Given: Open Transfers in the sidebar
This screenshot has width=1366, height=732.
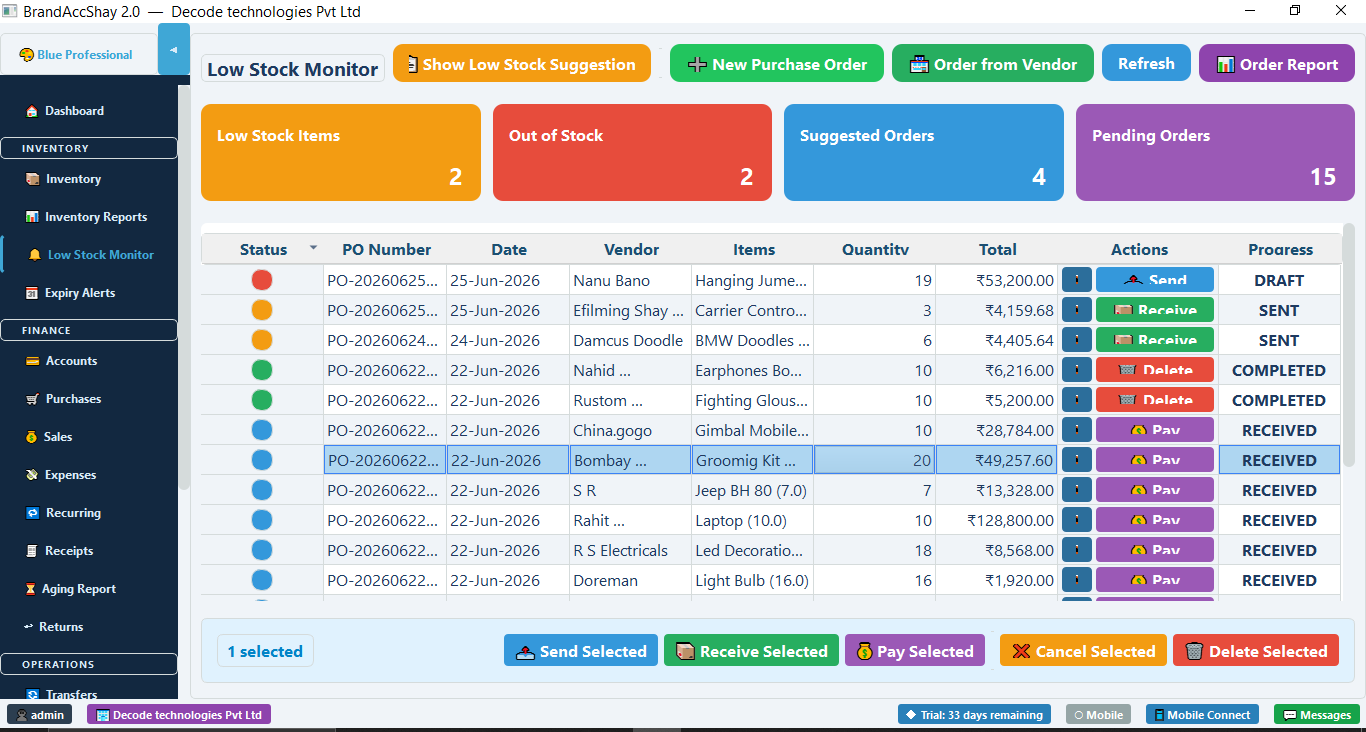Looking at the screenshot, I should pos(62,694).
